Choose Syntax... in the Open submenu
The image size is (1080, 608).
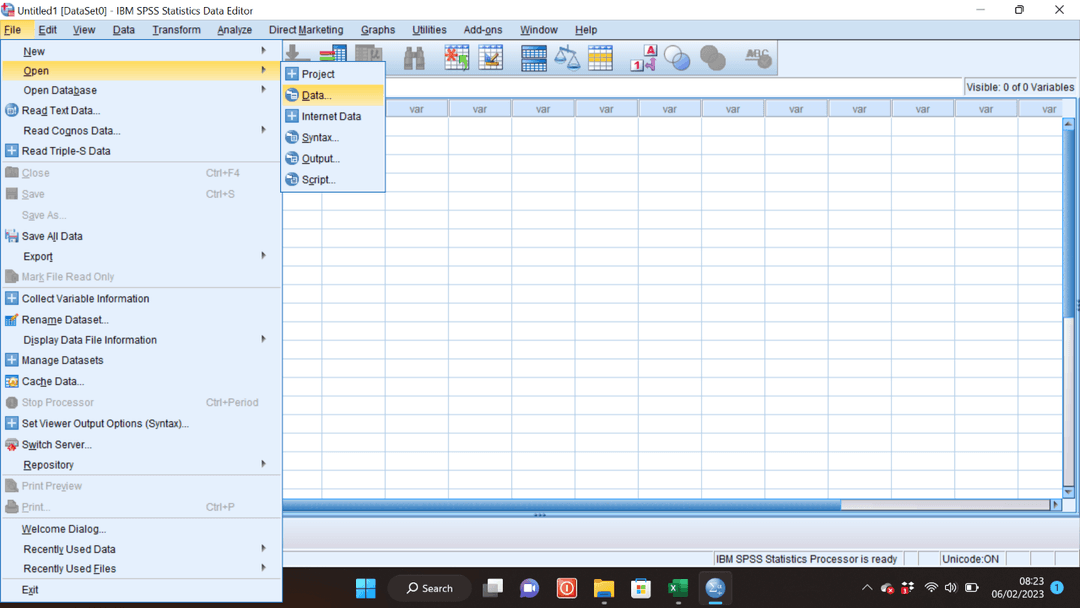coord(333,138)
